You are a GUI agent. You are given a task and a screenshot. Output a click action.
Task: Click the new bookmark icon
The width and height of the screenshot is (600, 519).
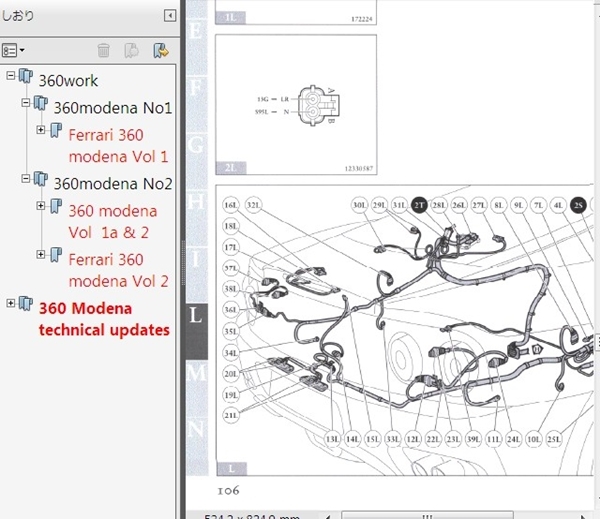coord(131,50)
